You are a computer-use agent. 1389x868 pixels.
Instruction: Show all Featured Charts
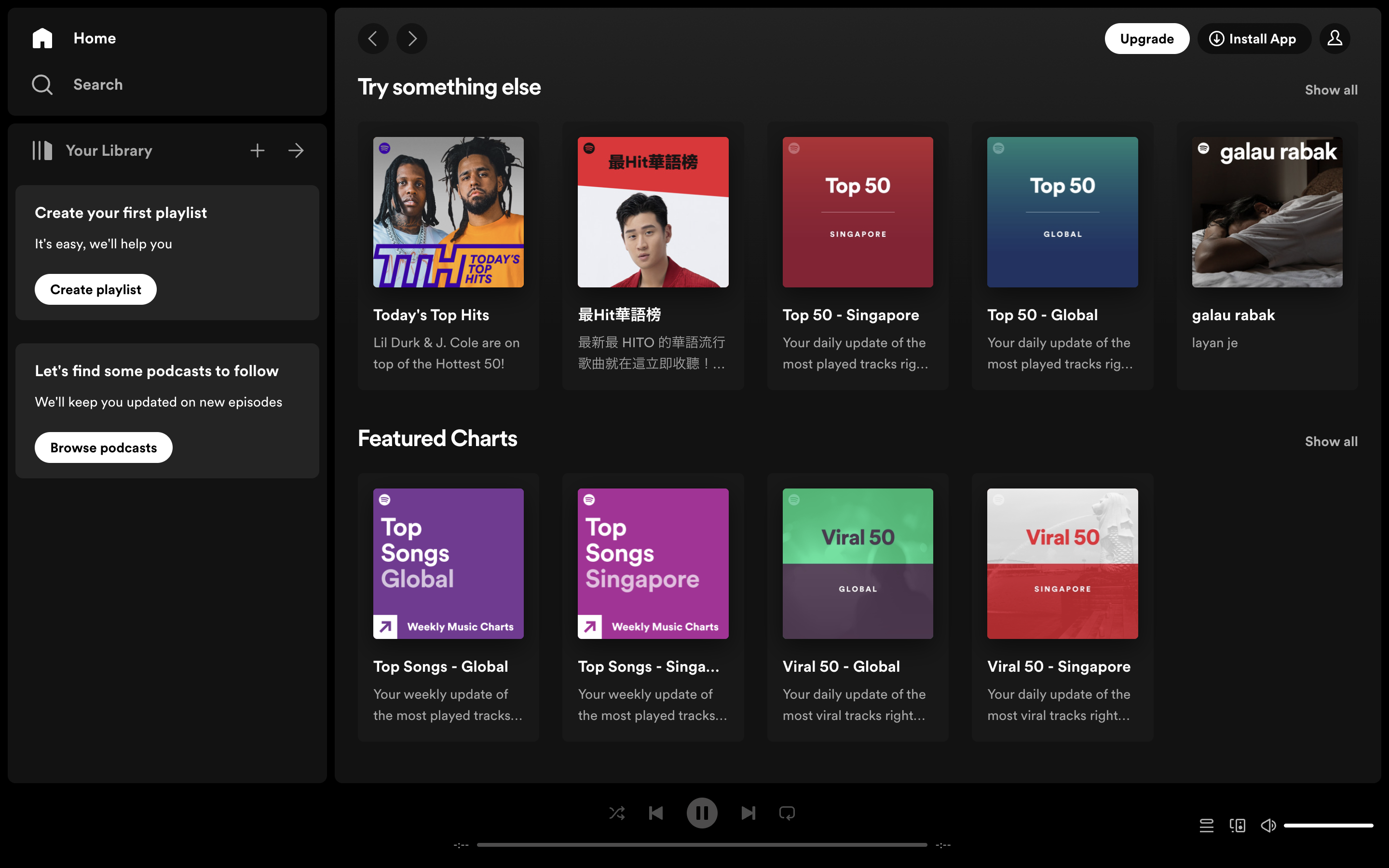click(1331, 441)
